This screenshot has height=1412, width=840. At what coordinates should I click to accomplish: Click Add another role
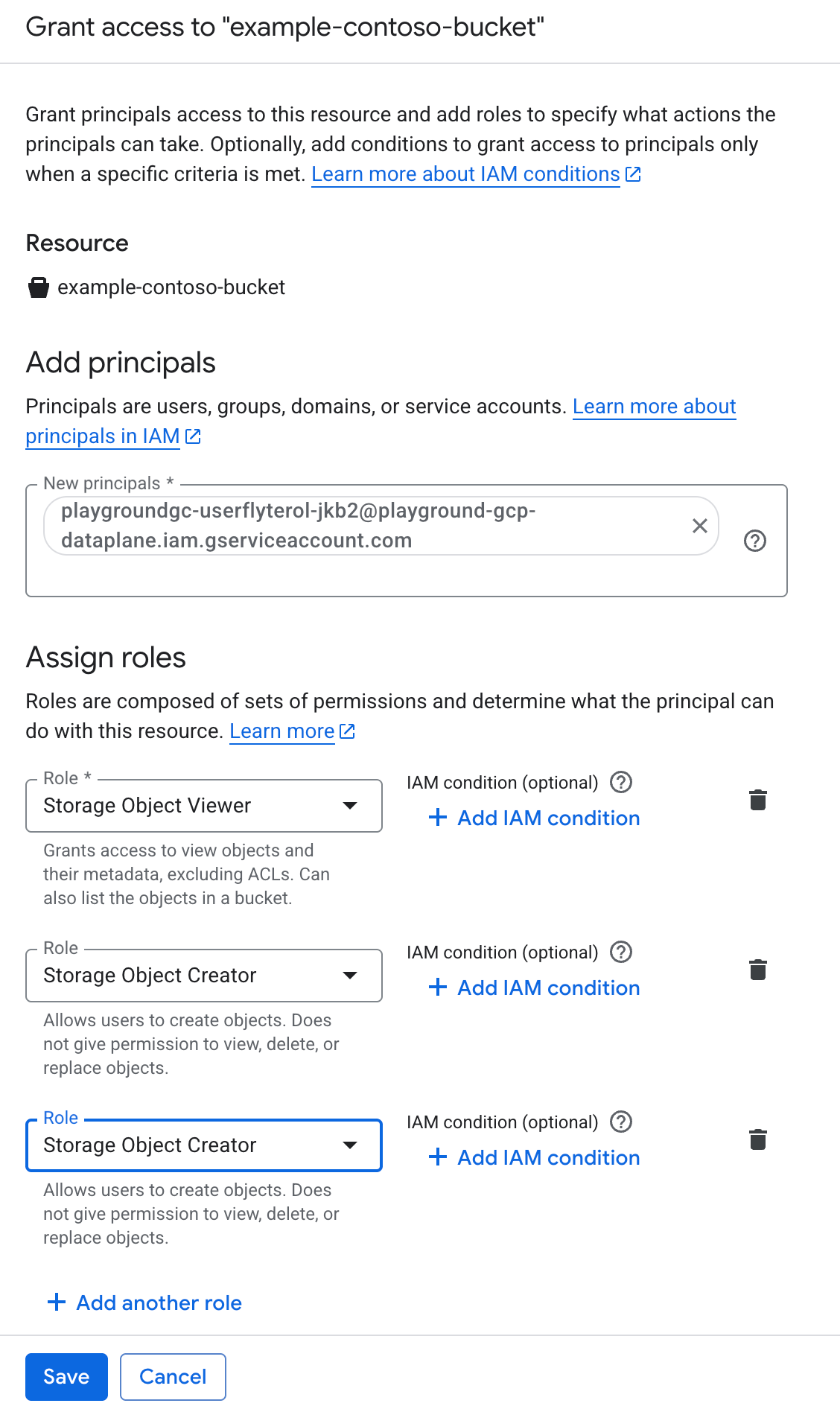pos(145,1303)
